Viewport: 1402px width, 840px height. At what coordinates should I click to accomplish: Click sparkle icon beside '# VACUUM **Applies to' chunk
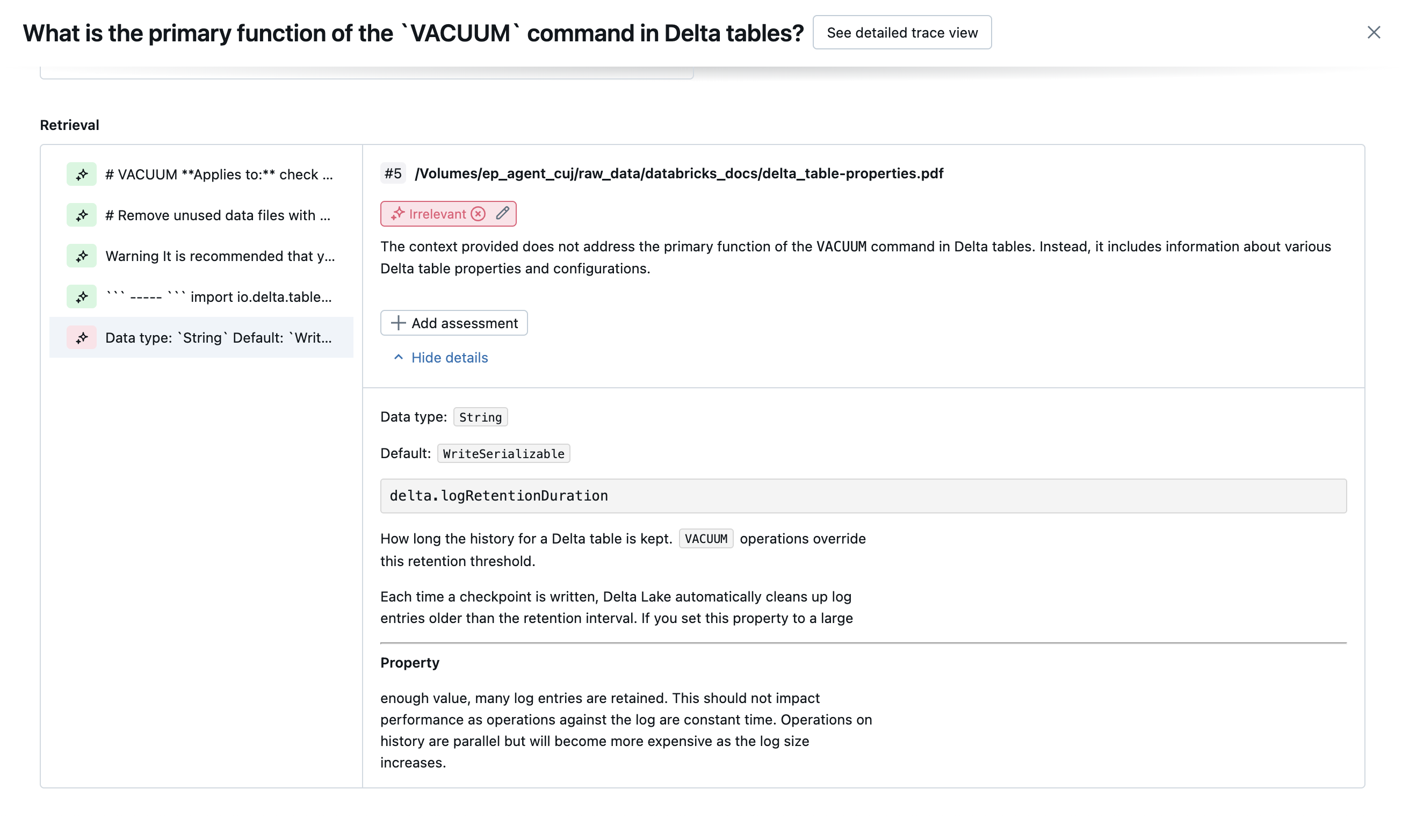(82, 175)
